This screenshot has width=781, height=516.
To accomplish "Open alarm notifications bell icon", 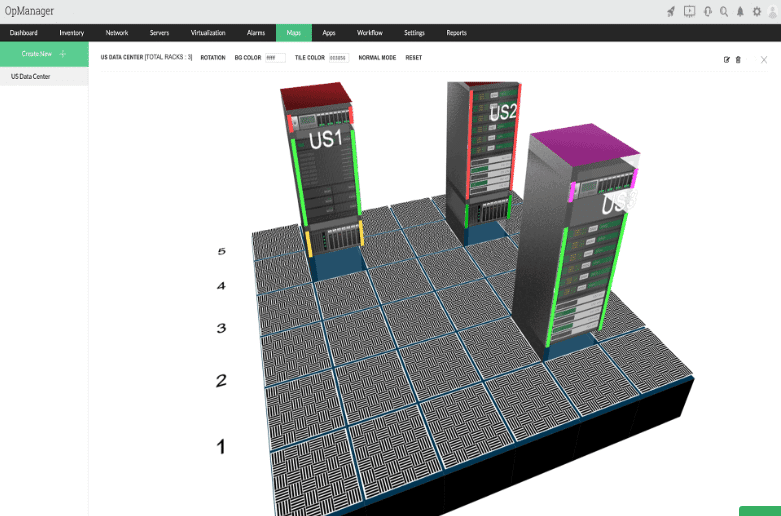I will point(740,11).
